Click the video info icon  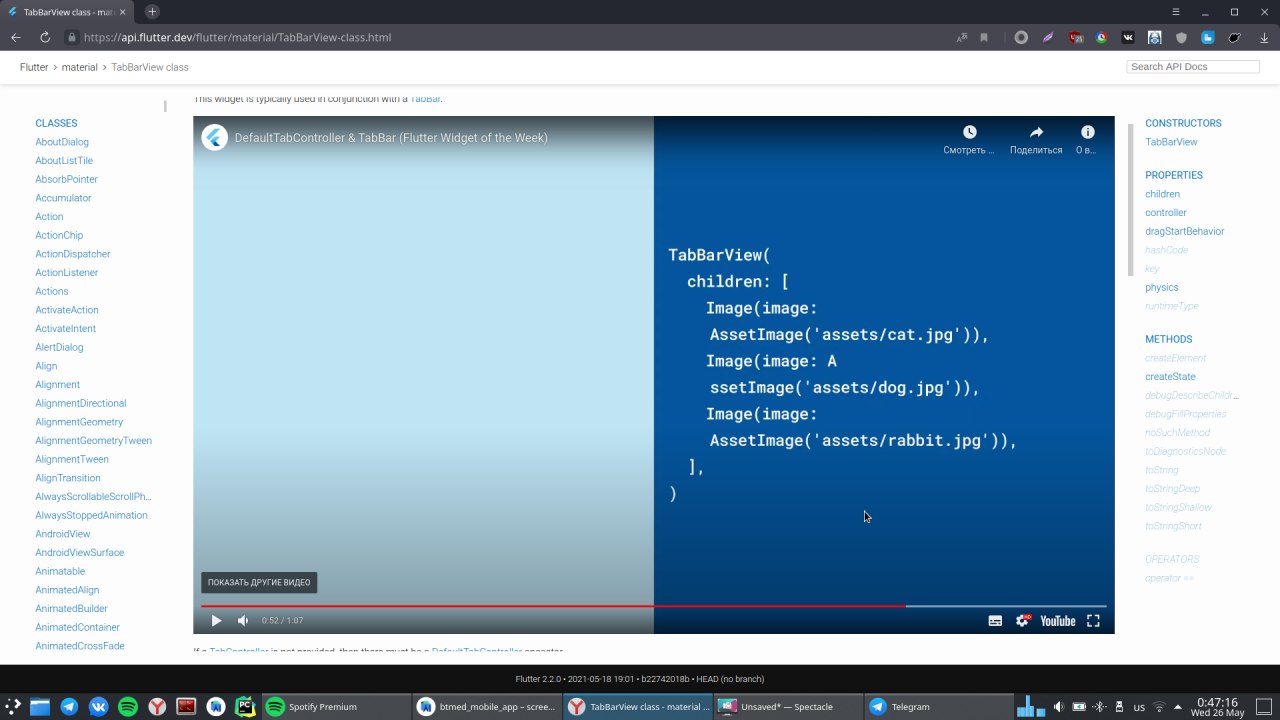pyautogui.click(x=1088, y=132)
